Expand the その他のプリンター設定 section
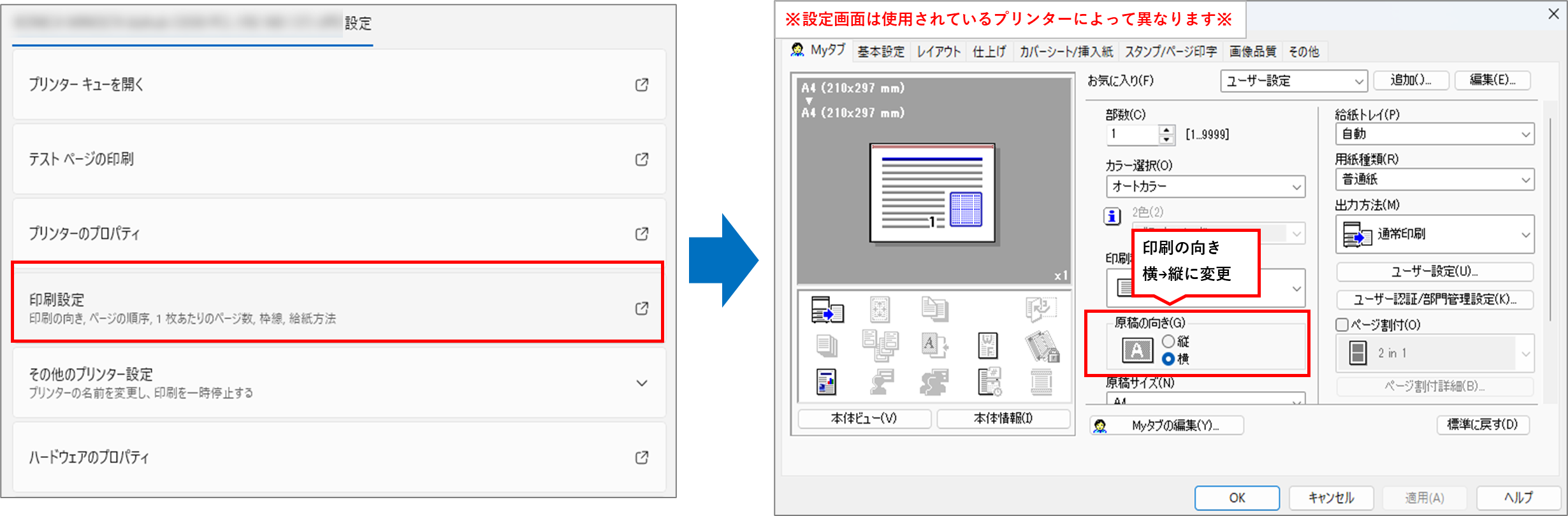Screen dimensions: 1568x516 (x=642, y=383)
